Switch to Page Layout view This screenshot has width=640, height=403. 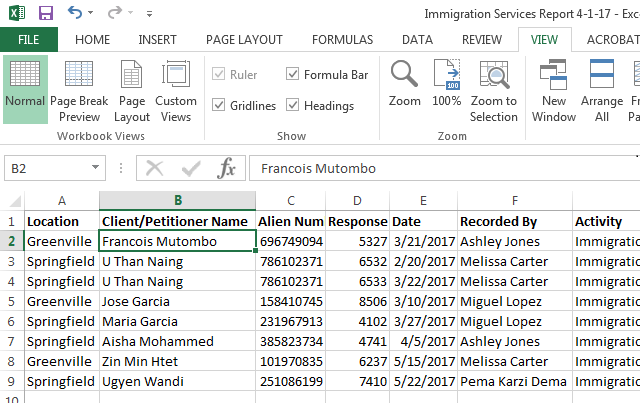pos(131,90)
